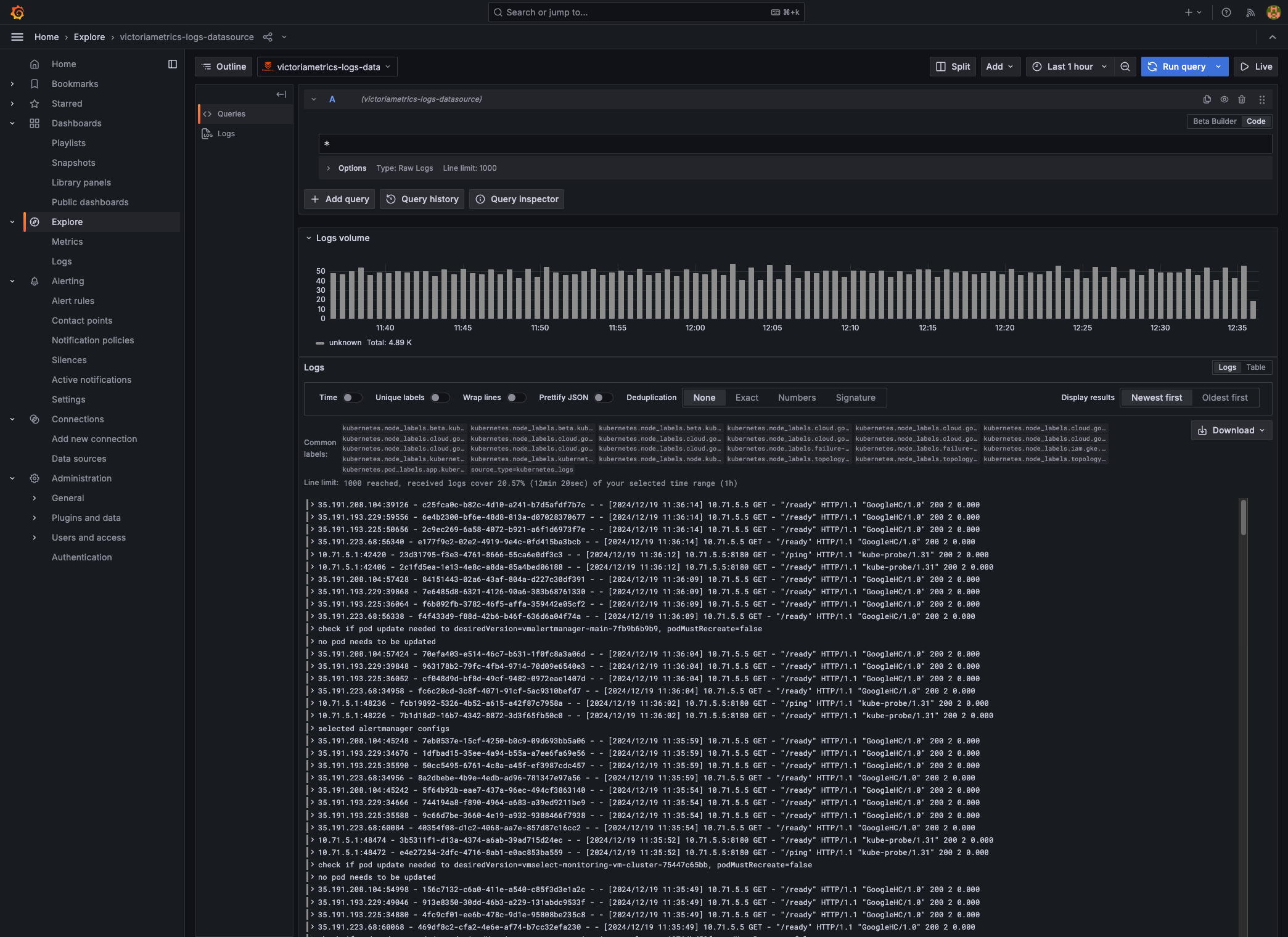
Task: Delete query A with the trash icon
Action: point(1242,99)
